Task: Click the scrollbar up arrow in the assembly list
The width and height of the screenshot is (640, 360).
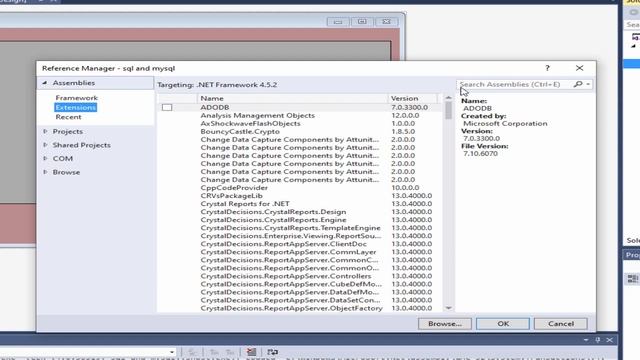Action: 449,98
